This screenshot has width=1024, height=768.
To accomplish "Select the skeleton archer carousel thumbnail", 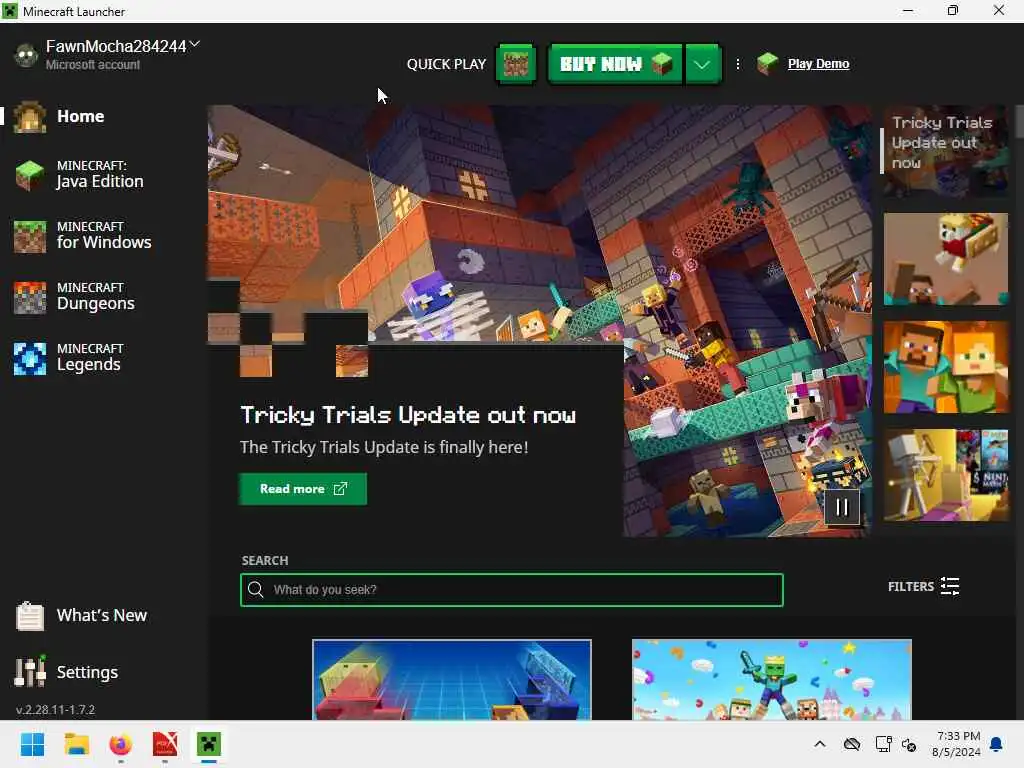I will (x=946, y=475).
